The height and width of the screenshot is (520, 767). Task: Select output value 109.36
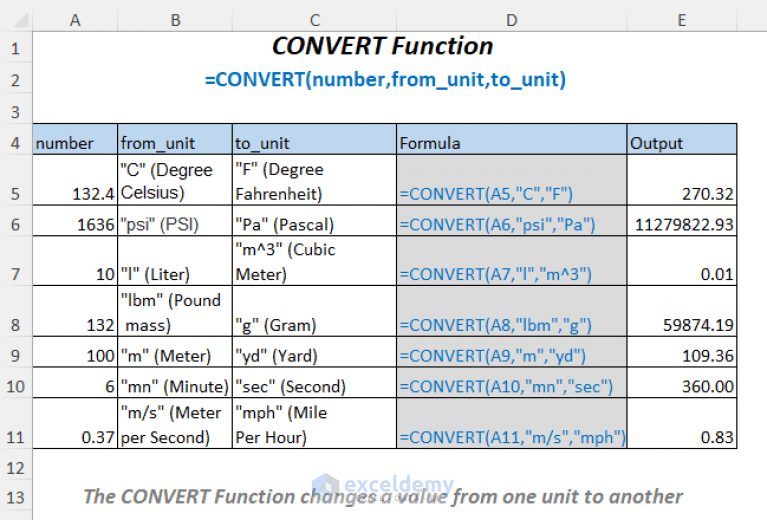[682, 352]
